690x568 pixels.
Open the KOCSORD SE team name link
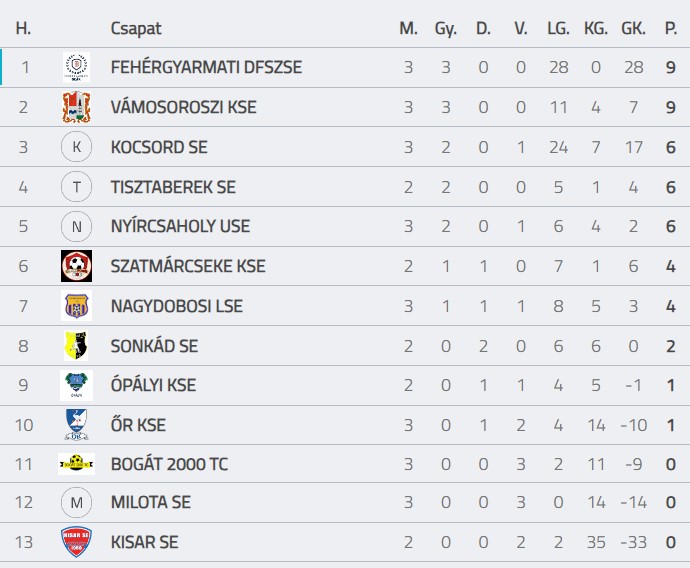159,147
